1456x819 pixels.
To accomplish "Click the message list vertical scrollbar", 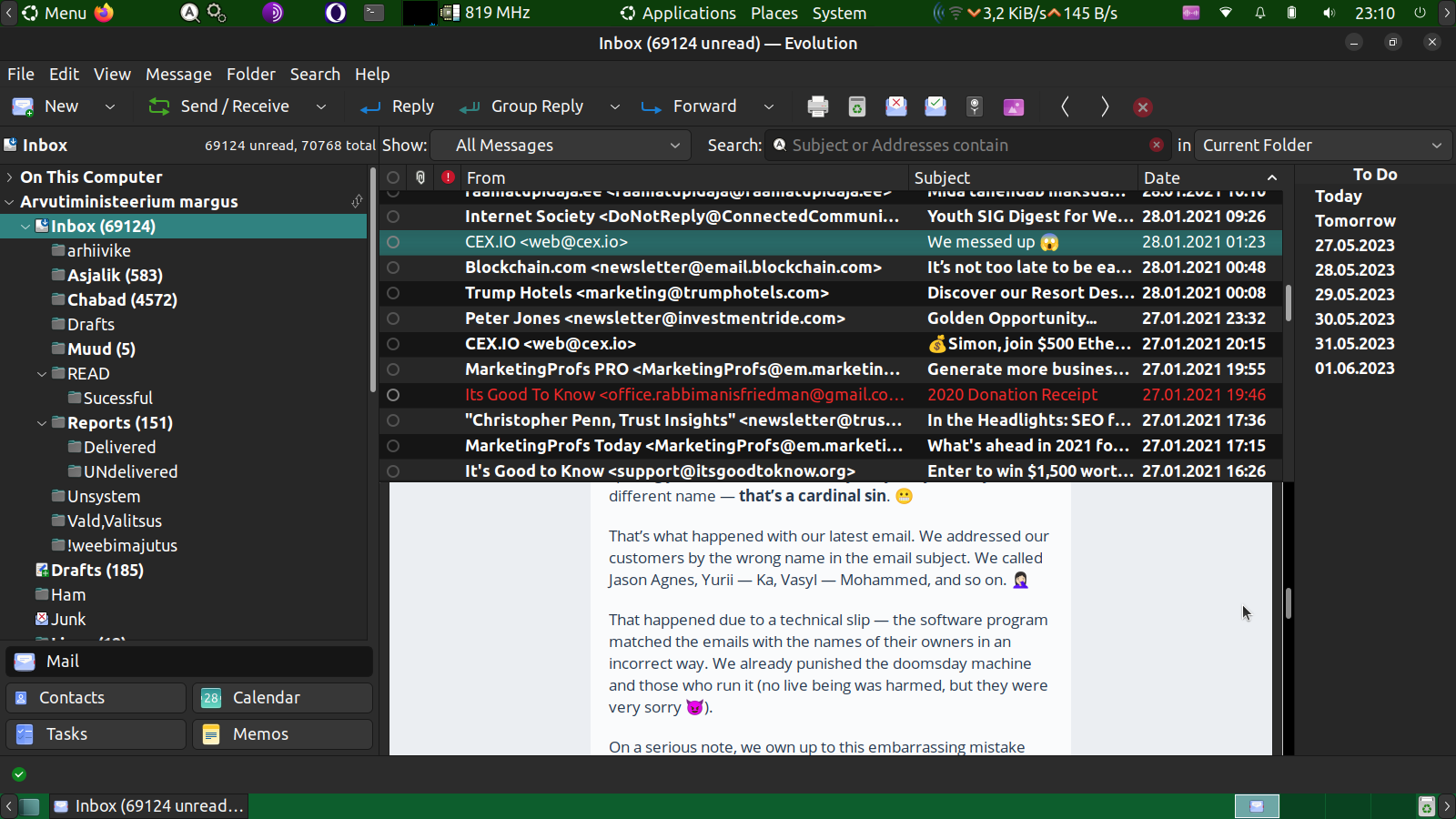I will click(1288, 303).
